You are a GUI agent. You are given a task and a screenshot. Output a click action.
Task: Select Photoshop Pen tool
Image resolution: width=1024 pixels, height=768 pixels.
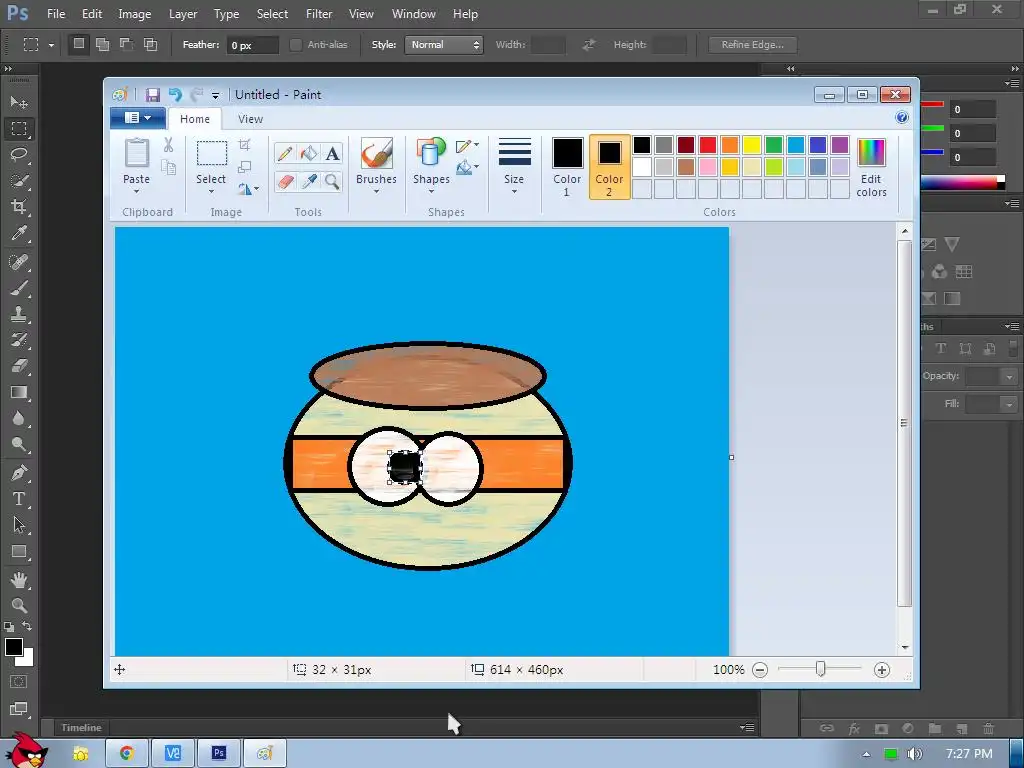click(19, 472)
